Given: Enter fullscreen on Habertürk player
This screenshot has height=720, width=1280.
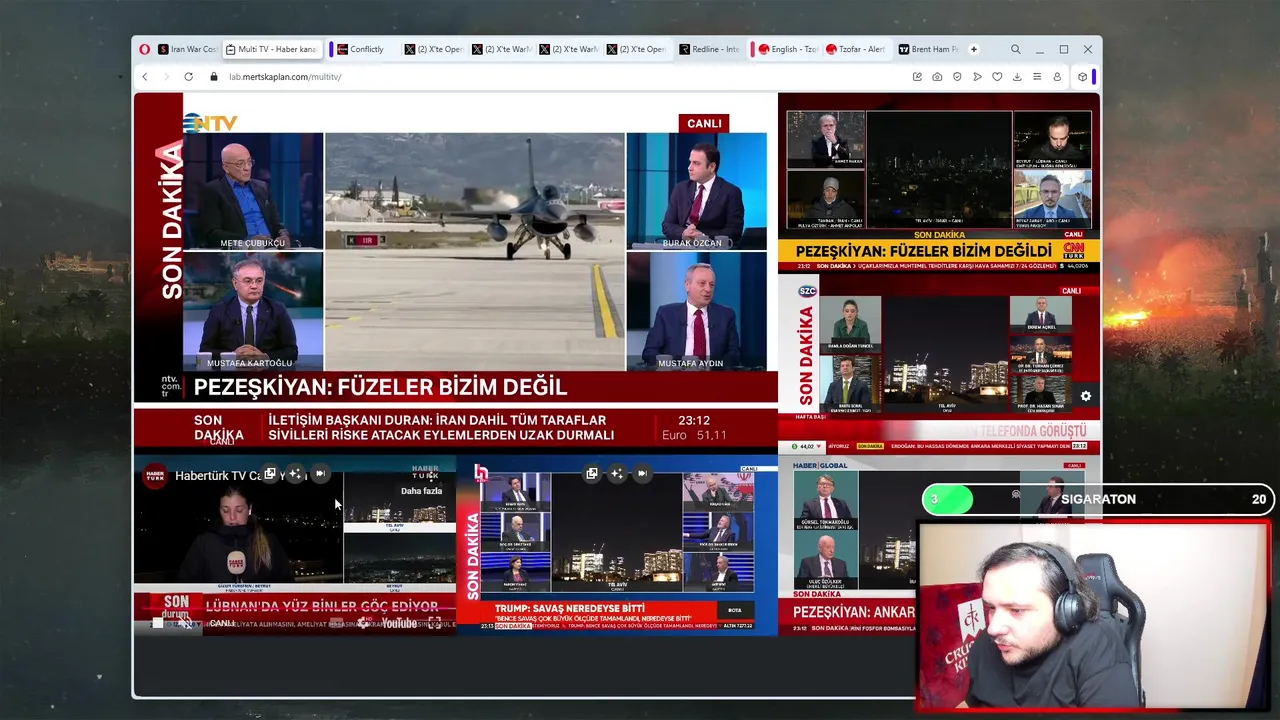Looking at the screenshot, I should point(434,623).
